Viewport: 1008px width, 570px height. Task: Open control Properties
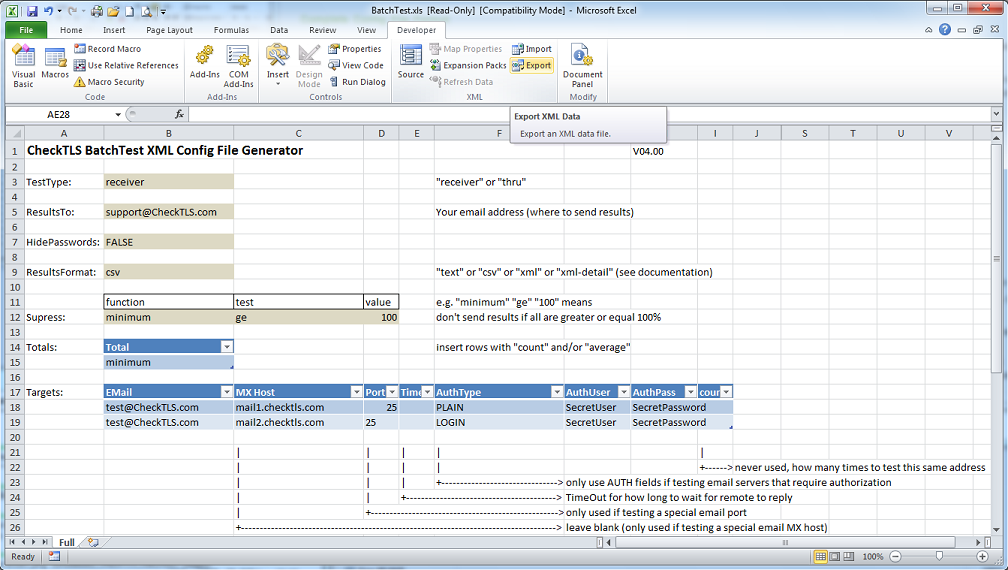(x=355, y=49)
